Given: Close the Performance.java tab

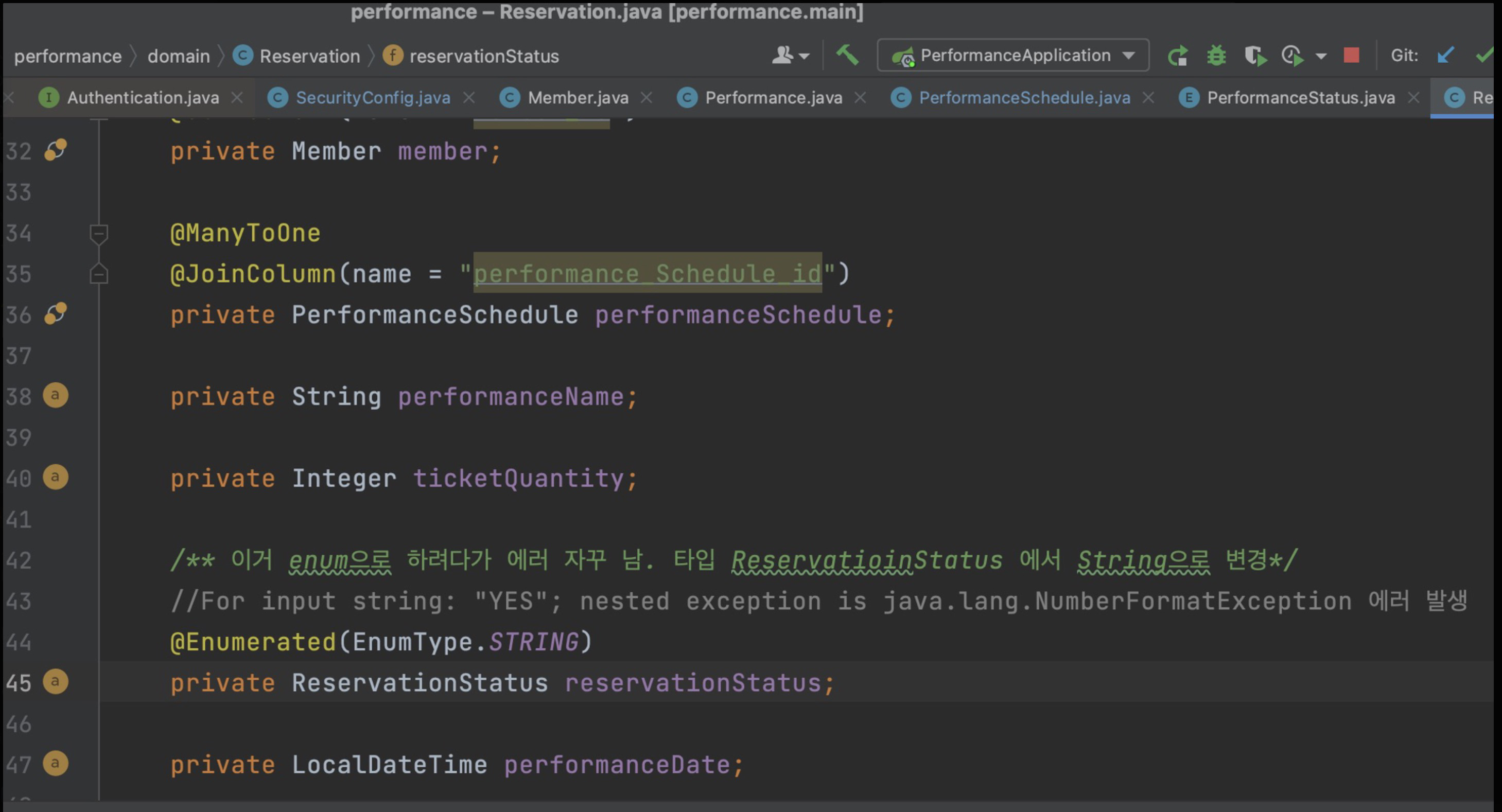Looking at the screenshot, I should click(x=860, y=98).
